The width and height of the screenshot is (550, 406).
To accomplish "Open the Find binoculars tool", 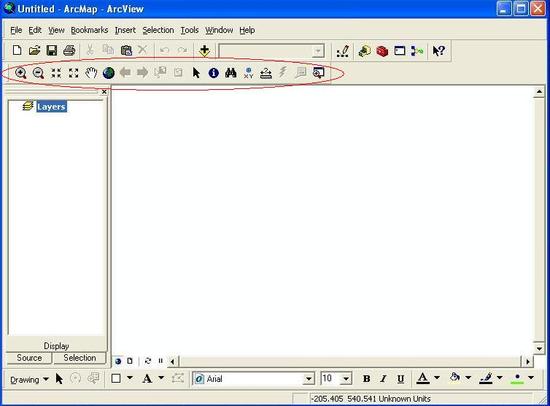I will (231, 73).
